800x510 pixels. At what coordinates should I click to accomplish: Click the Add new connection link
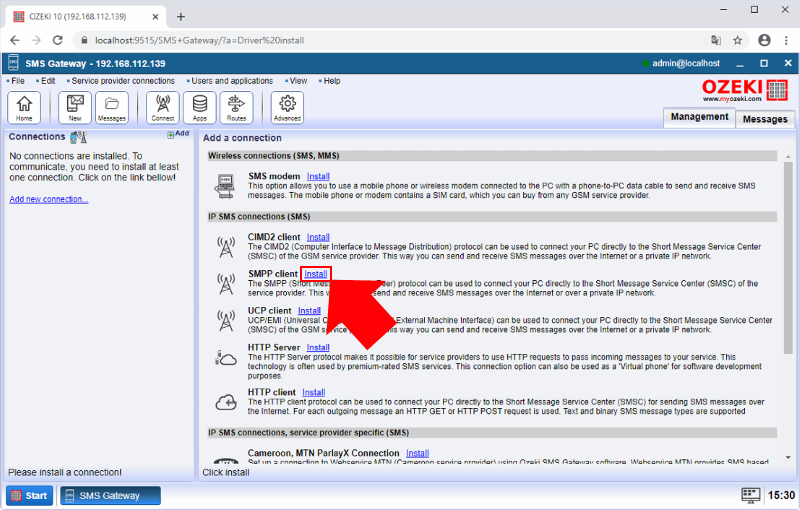tap(48, 199)
